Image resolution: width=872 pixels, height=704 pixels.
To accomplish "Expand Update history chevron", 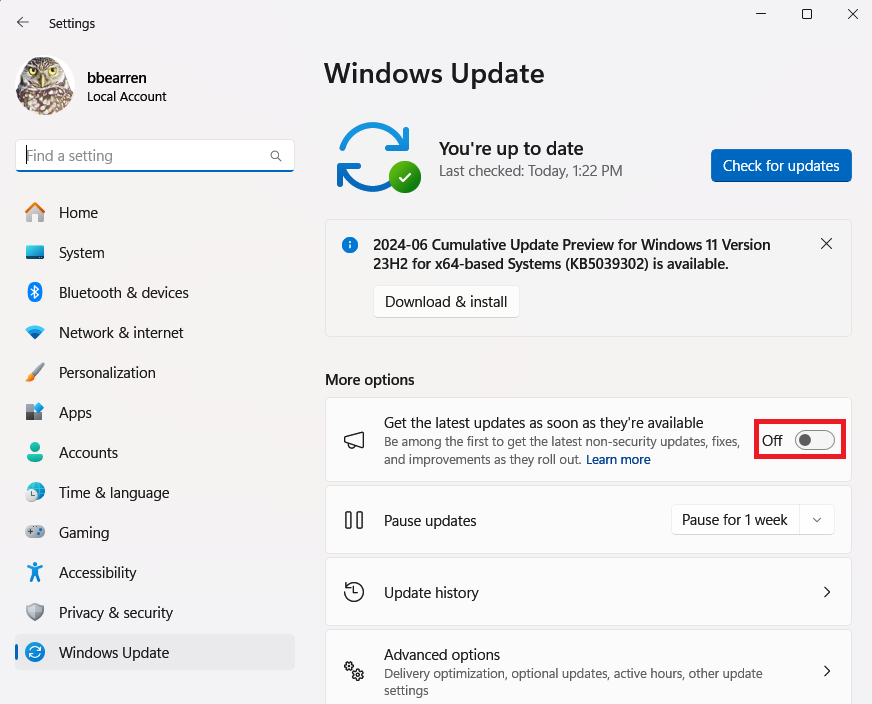I will 826,592.
